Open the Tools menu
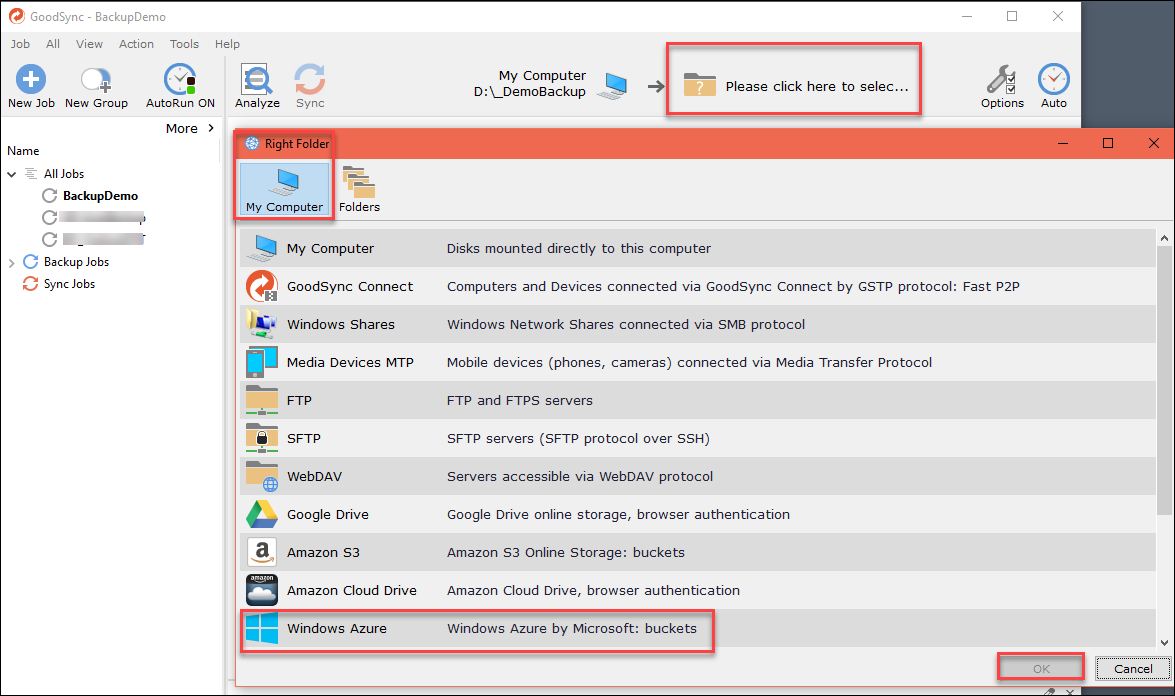 (x=184, y=43)
